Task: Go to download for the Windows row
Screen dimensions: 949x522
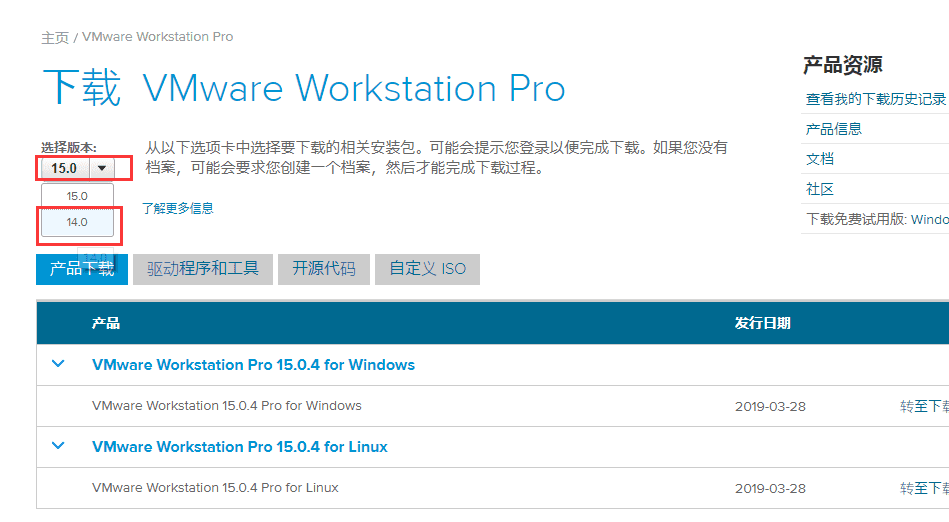Action: 924,406
